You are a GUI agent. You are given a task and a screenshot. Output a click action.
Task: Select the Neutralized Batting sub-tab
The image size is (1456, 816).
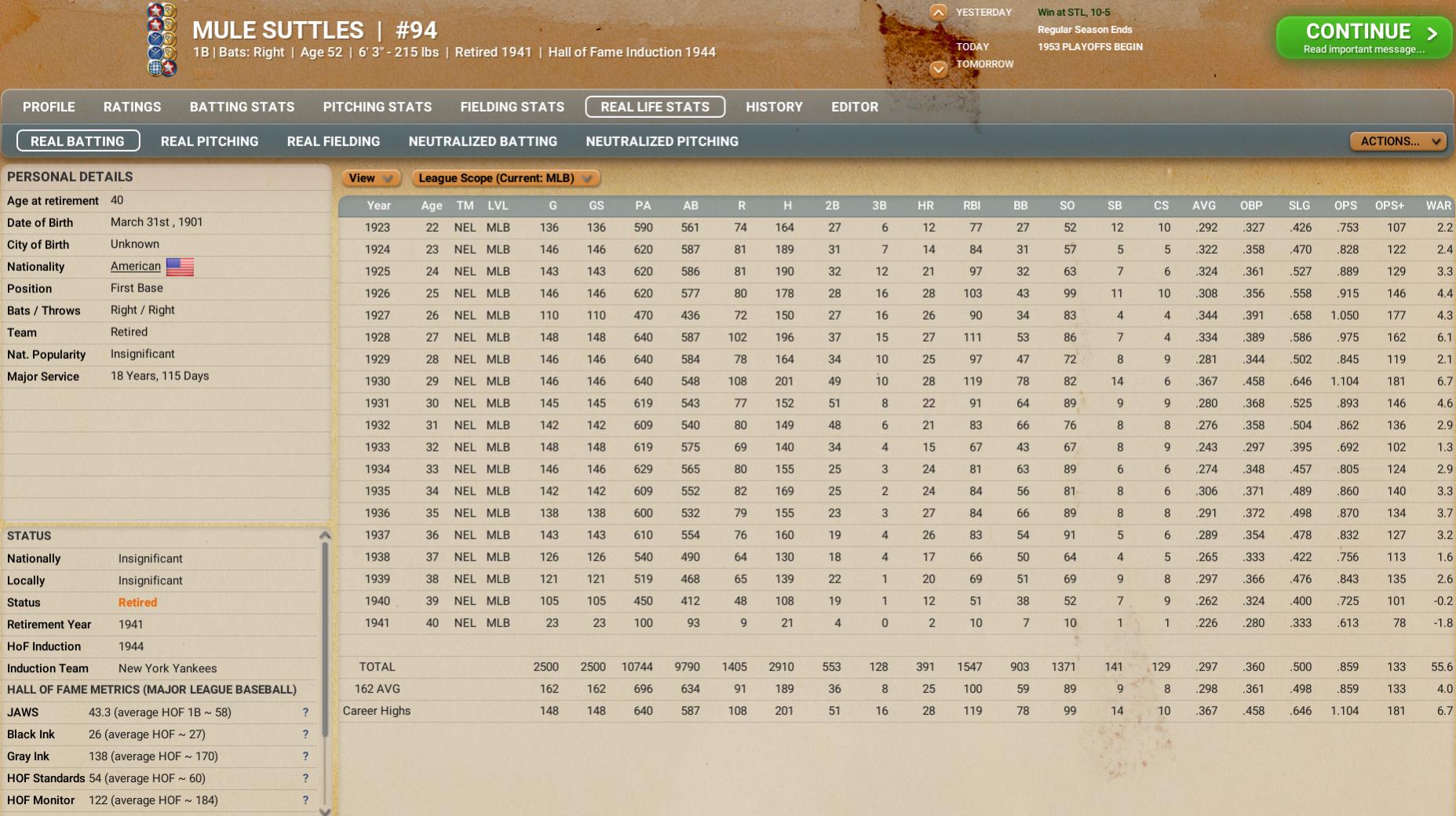click(483, 141)
